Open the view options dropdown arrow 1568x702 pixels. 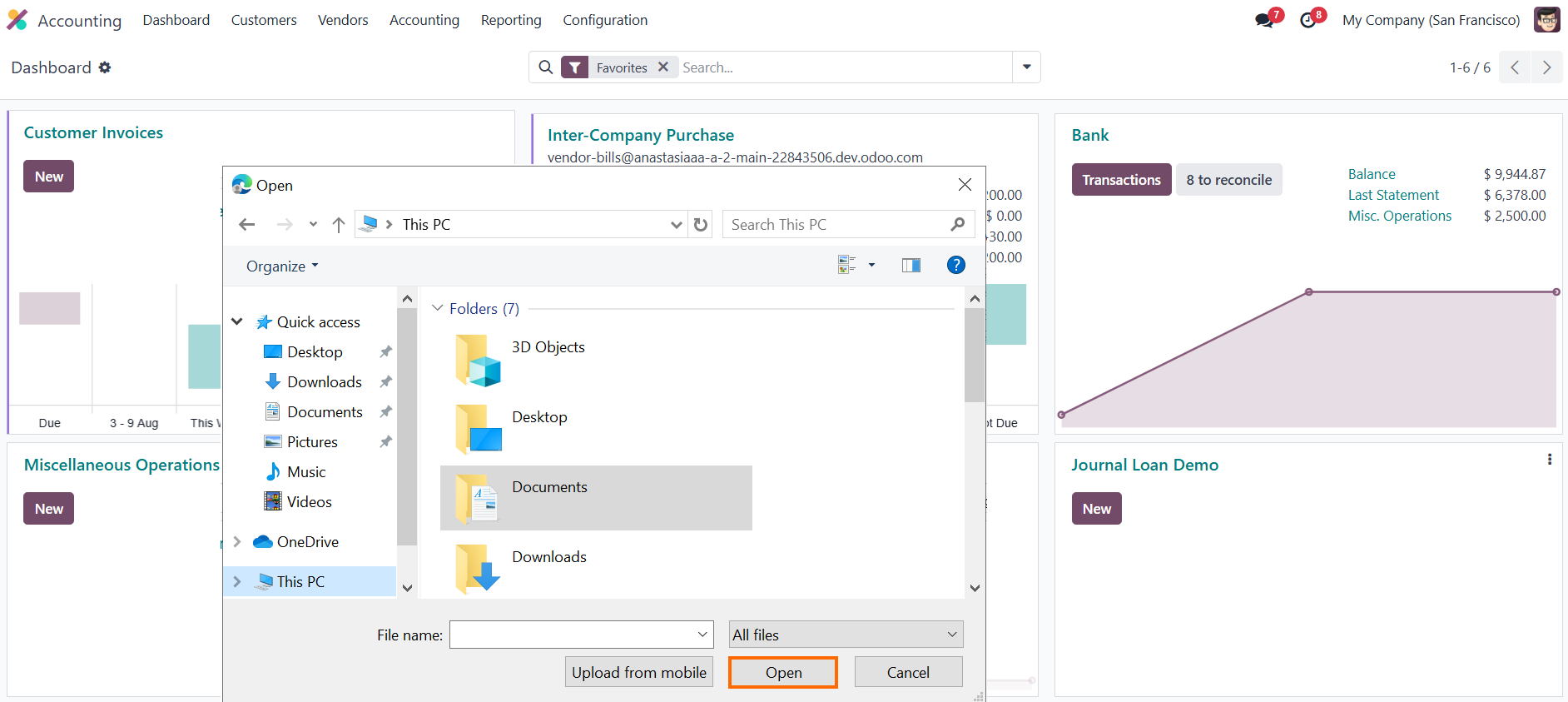[x=871, y=265]
